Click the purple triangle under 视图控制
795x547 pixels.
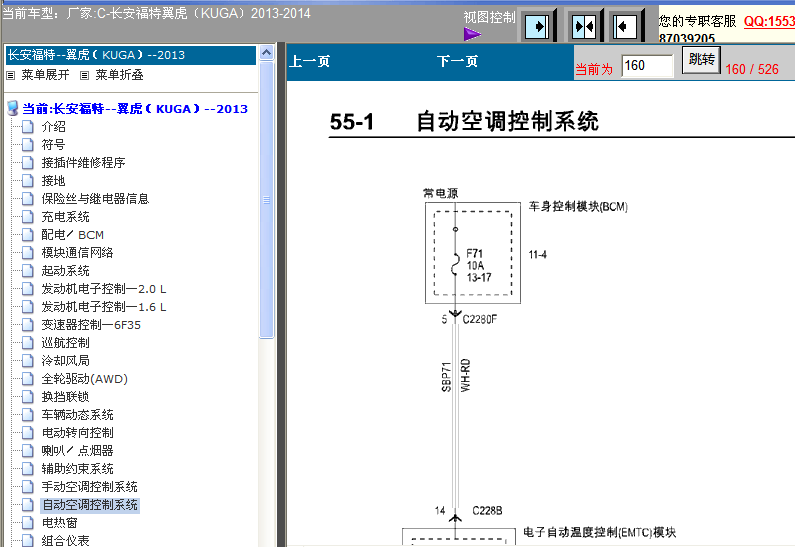pyautogui.click(x=472, y=34)
